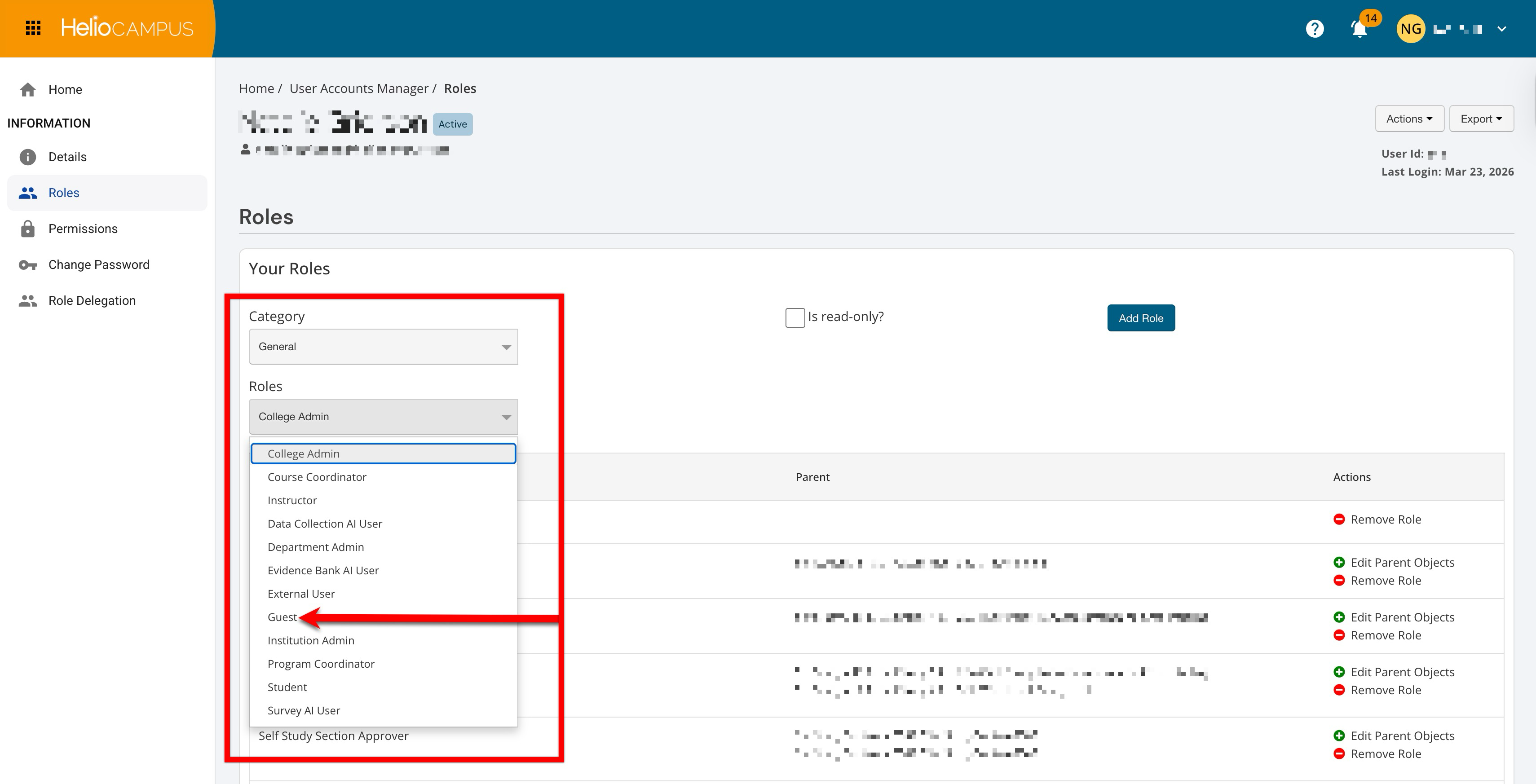The width and height of the screenshot is (1536, 784).
Task: Click the Permissions lock icon
Action: [x=27, y=229]
